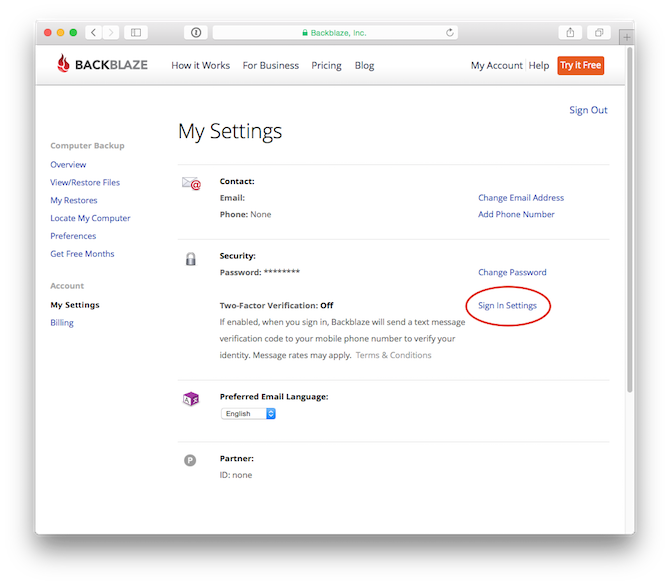Select View/Restore Files in sidebar
670x585 pixels.
[85, 183]
